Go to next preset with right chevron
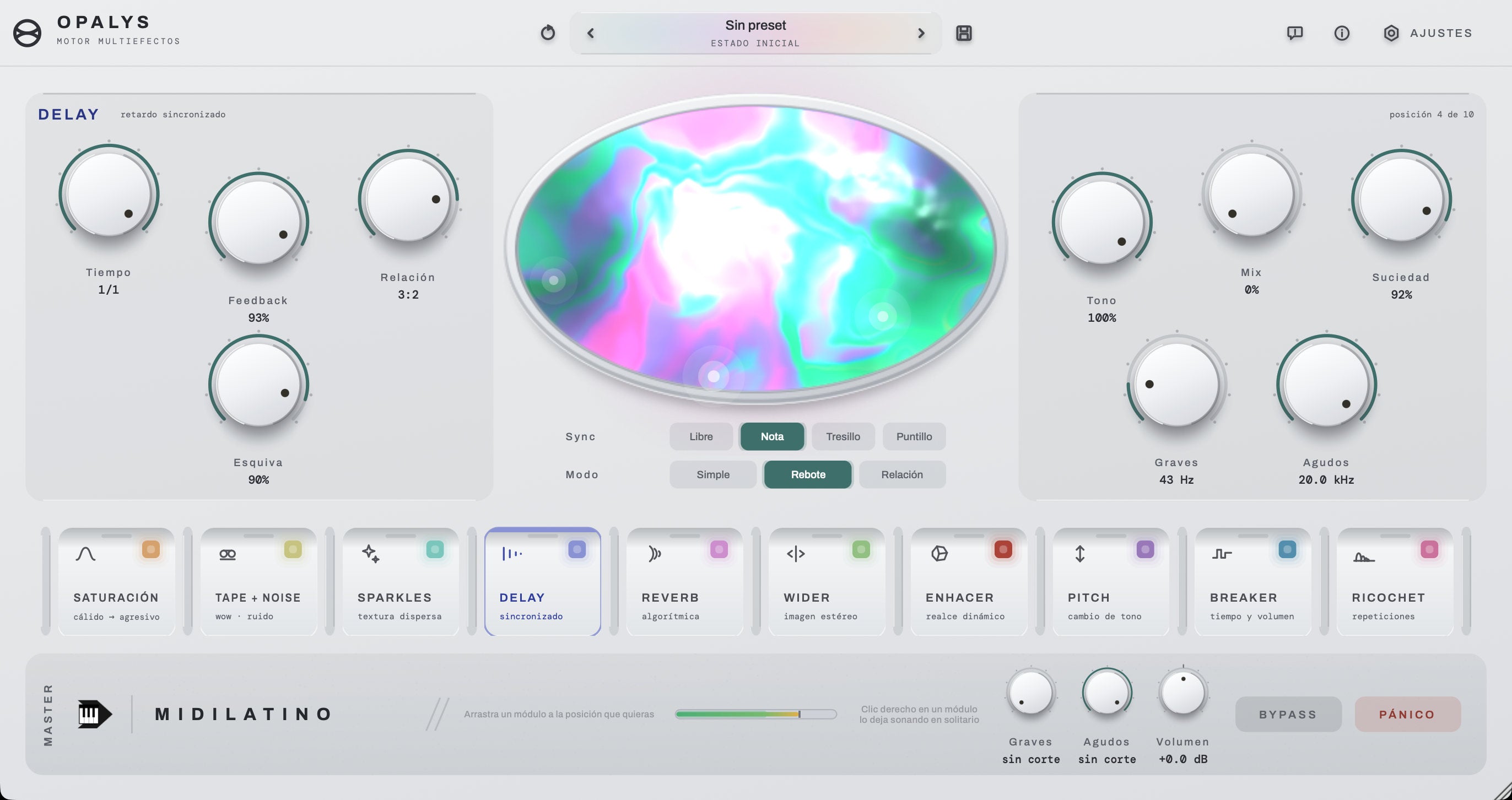 921,34
